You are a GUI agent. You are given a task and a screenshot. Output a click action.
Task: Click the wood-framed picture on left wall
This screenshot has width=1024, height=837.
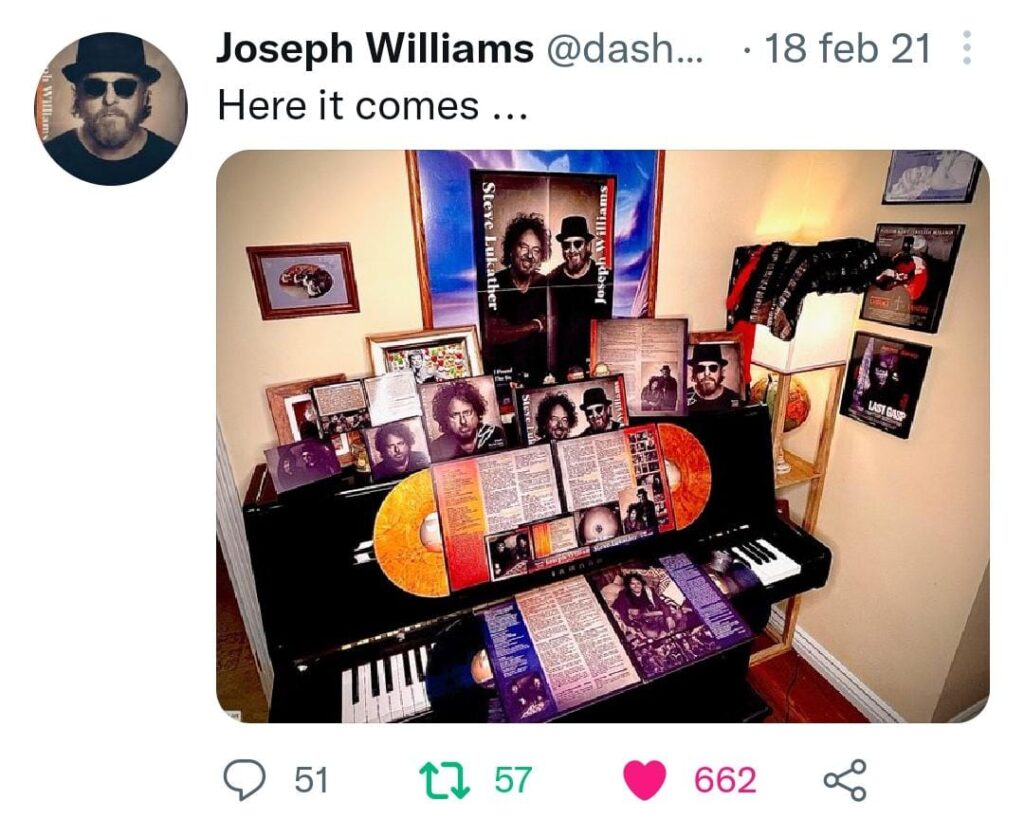[303, 280]
